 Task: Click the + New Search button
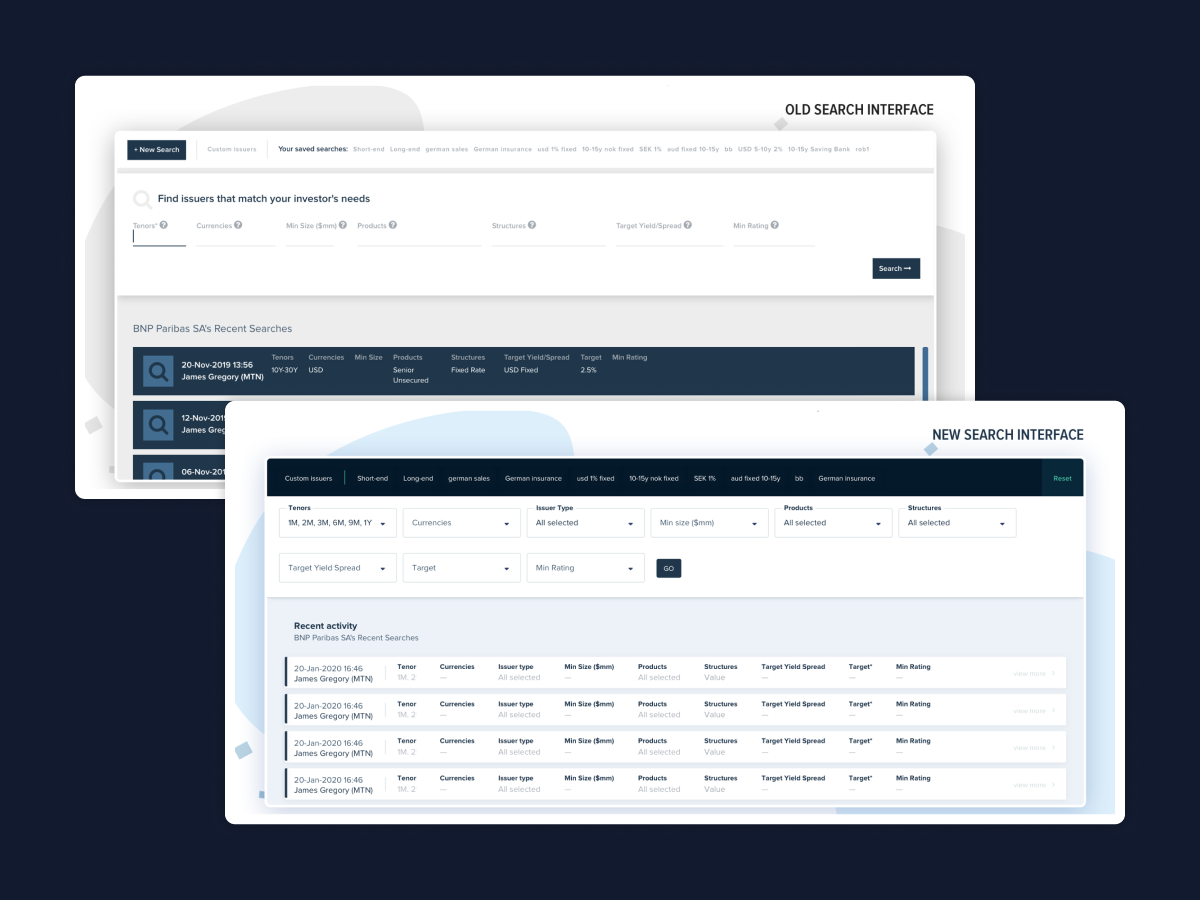(x=157, y=150)
